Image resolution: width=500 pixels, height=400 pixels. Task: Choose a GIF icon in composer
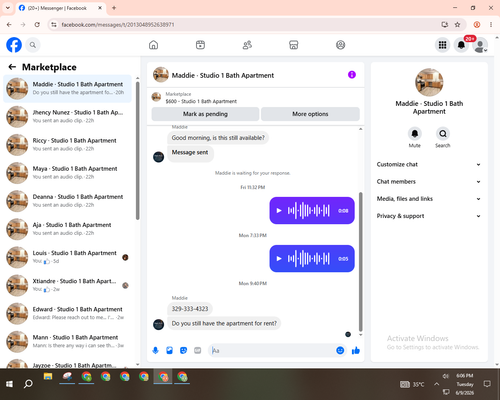(x=198, y=350)
